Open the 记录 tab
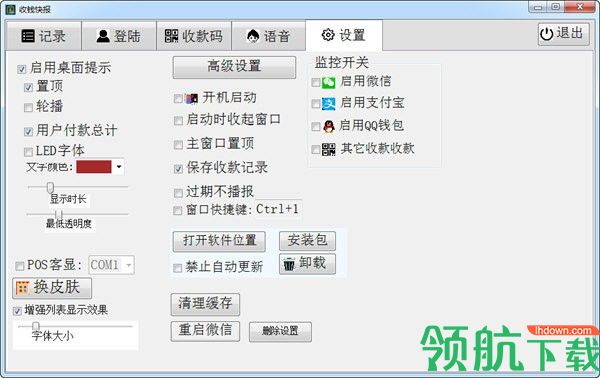Screen dimensions: 600x378 (x=44, y=36)
